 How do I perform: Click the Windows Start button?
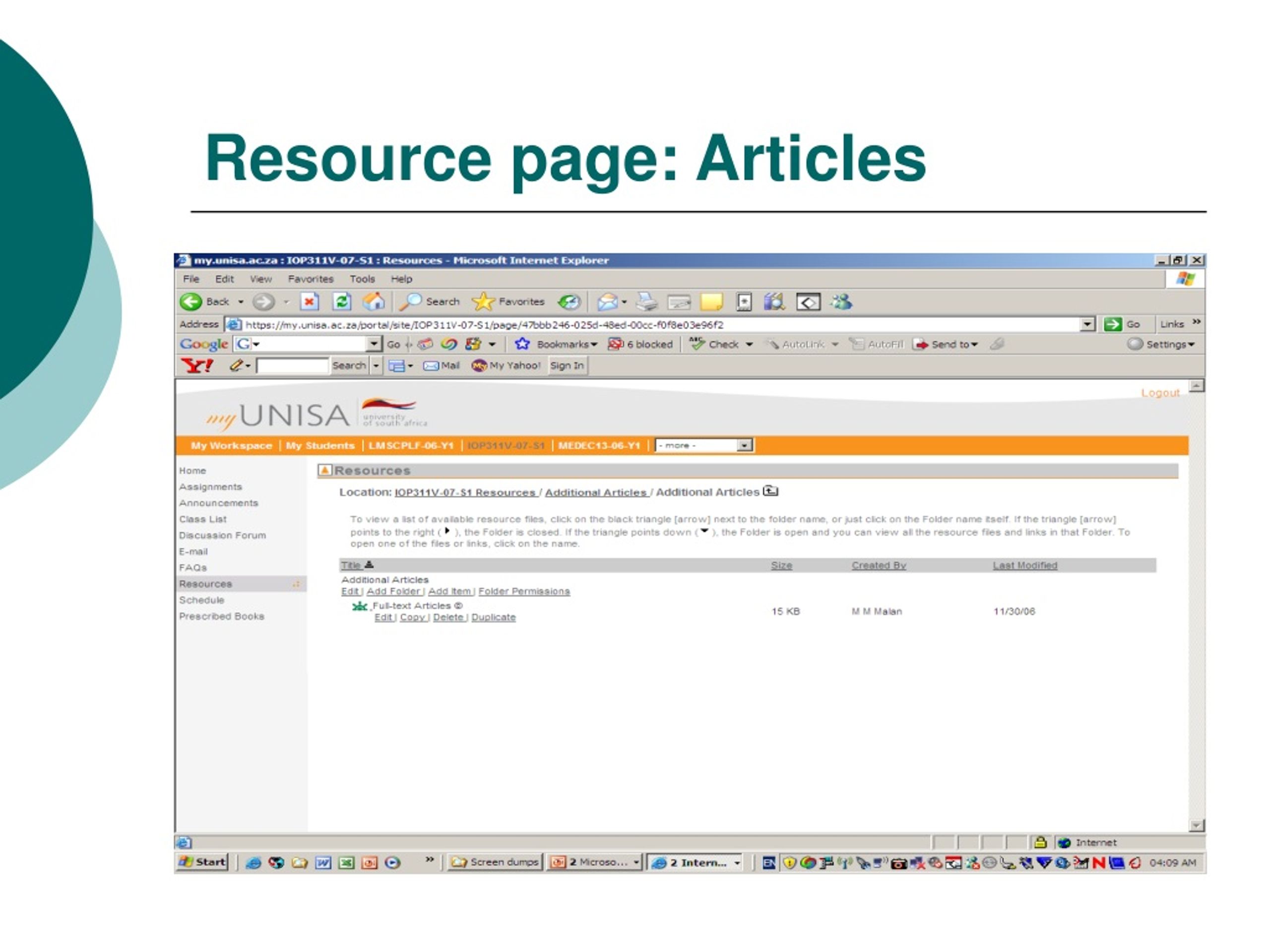202,862
